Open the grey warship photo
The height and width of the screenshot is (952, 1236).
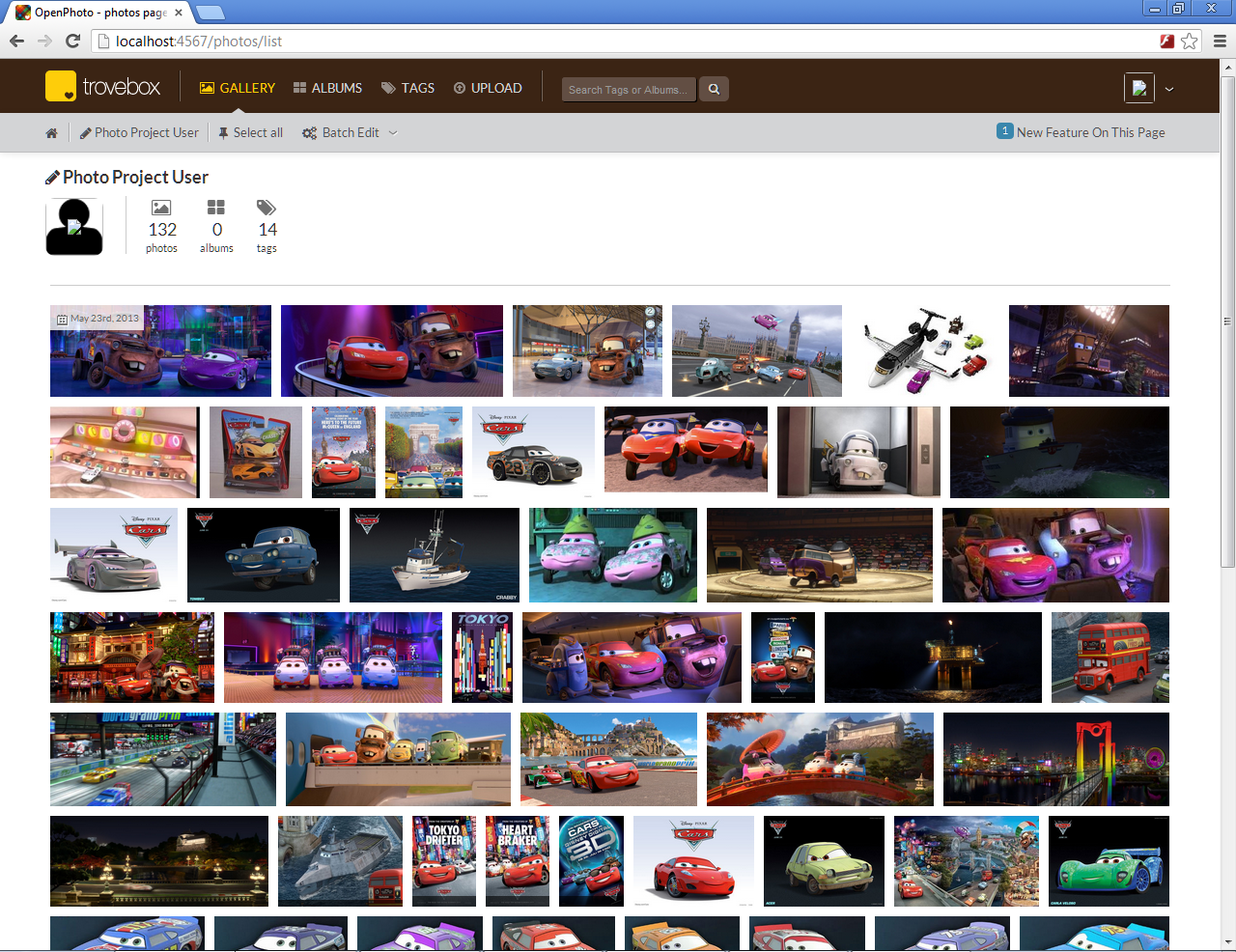340,861
